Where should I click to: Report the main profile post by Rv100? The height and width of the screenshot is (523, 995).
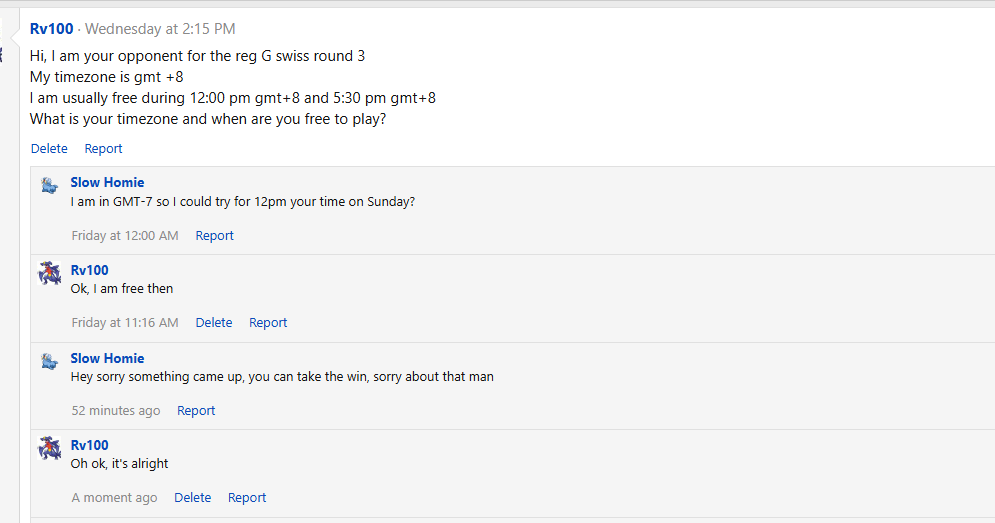pyautogui.click(x=103, y=149)
